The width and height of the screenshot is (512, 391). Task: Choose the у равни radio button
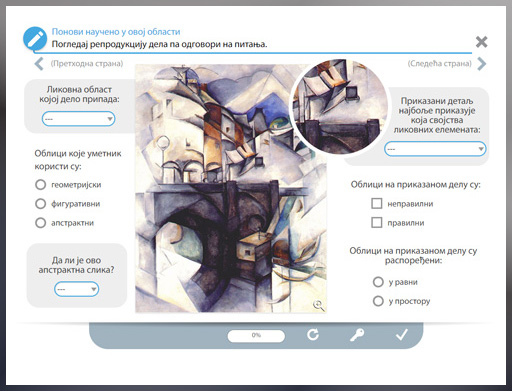tap(378, 282)
